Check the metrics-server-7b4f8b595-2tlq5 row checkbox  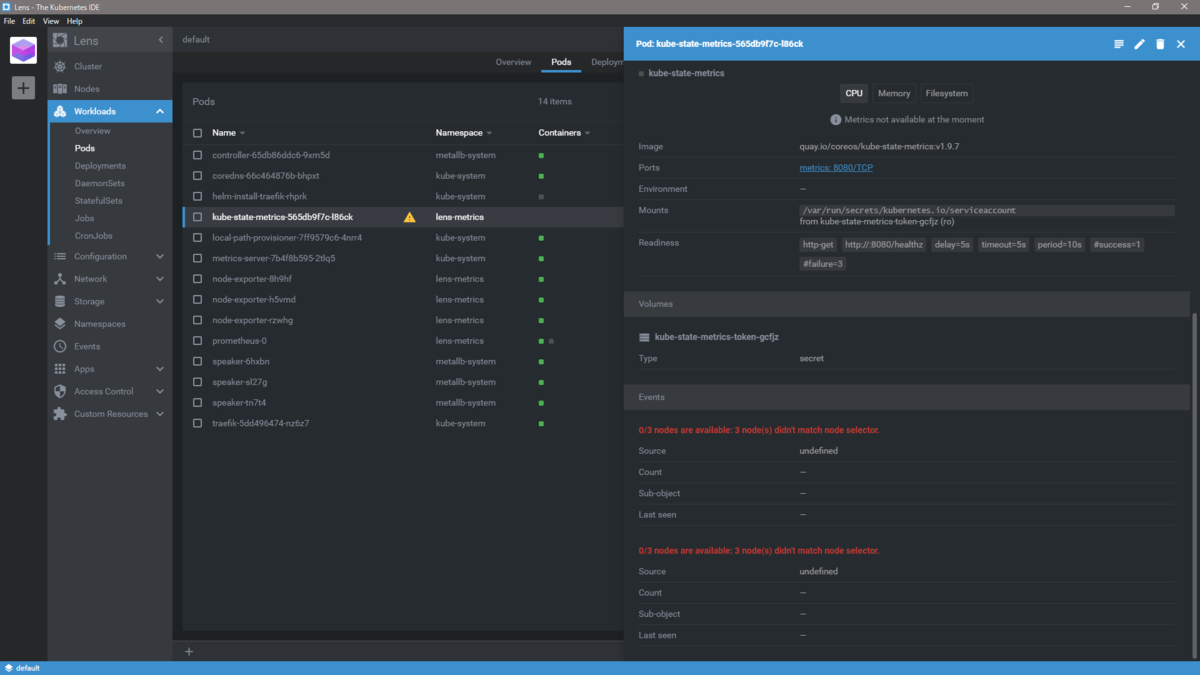[197, 258]
